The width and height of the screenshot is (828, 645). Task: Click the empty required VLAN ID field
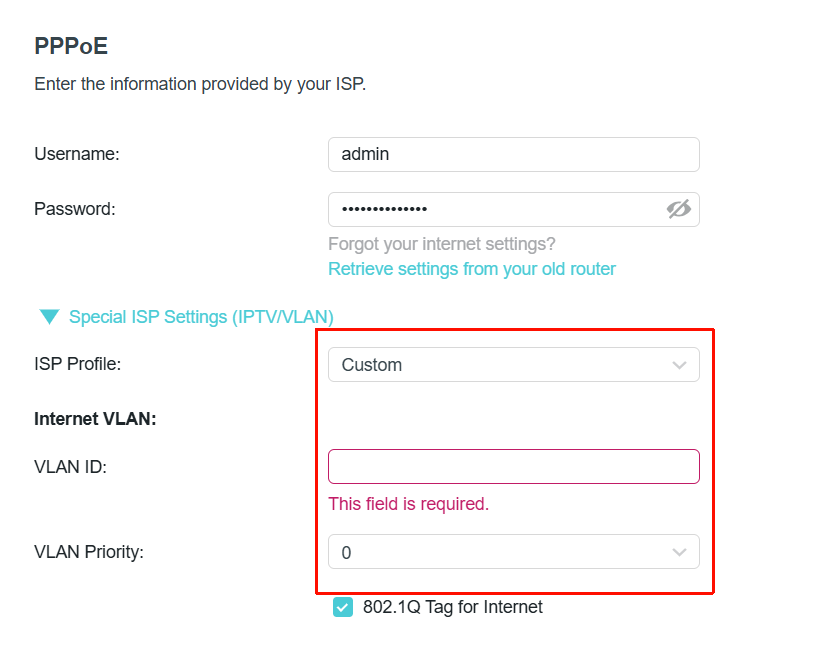click(x=513, y=466)
